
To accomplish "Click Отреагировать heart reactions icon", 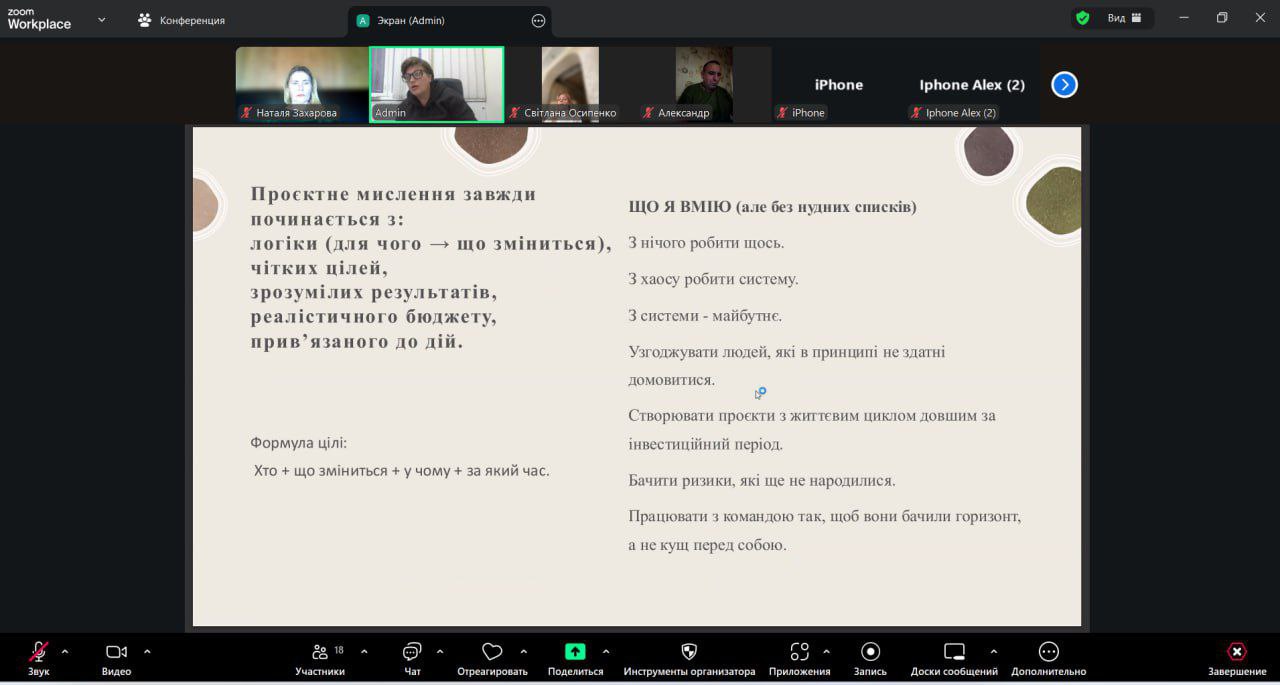I will pyautogui.click(x=492, y=653).
